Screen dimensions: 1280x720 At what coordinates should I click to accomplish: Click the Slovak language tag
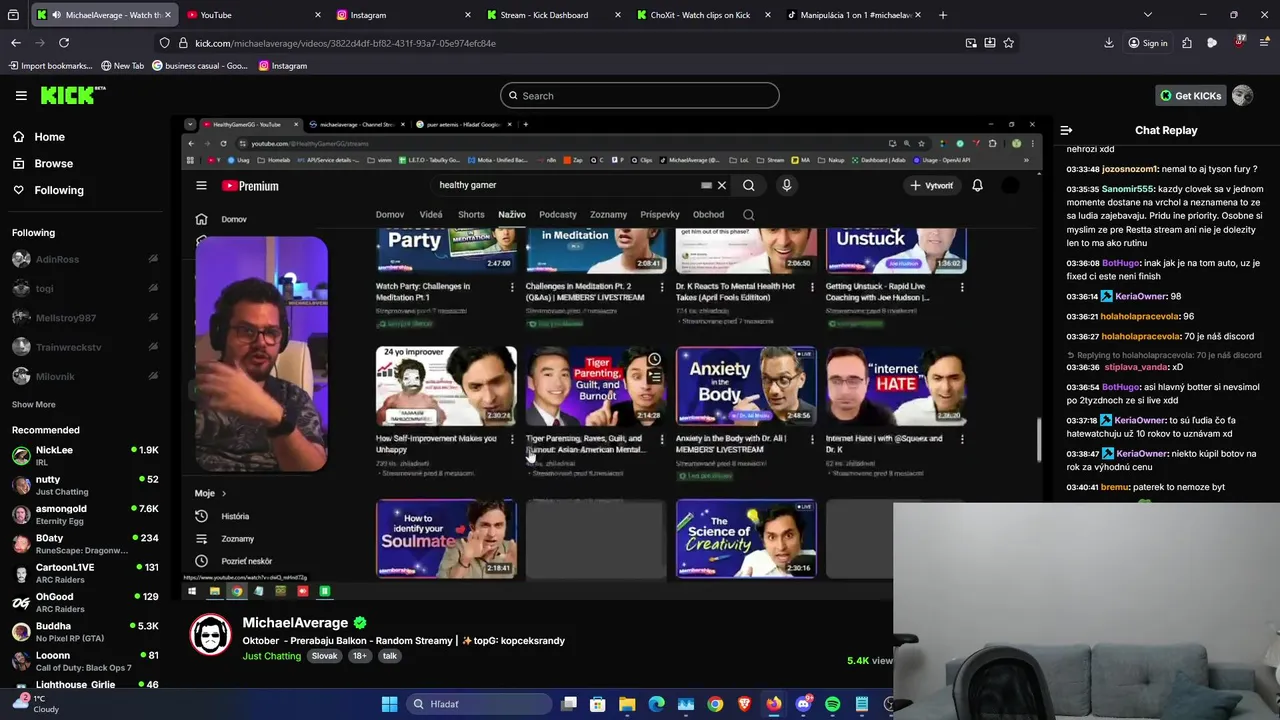[324, 656]
